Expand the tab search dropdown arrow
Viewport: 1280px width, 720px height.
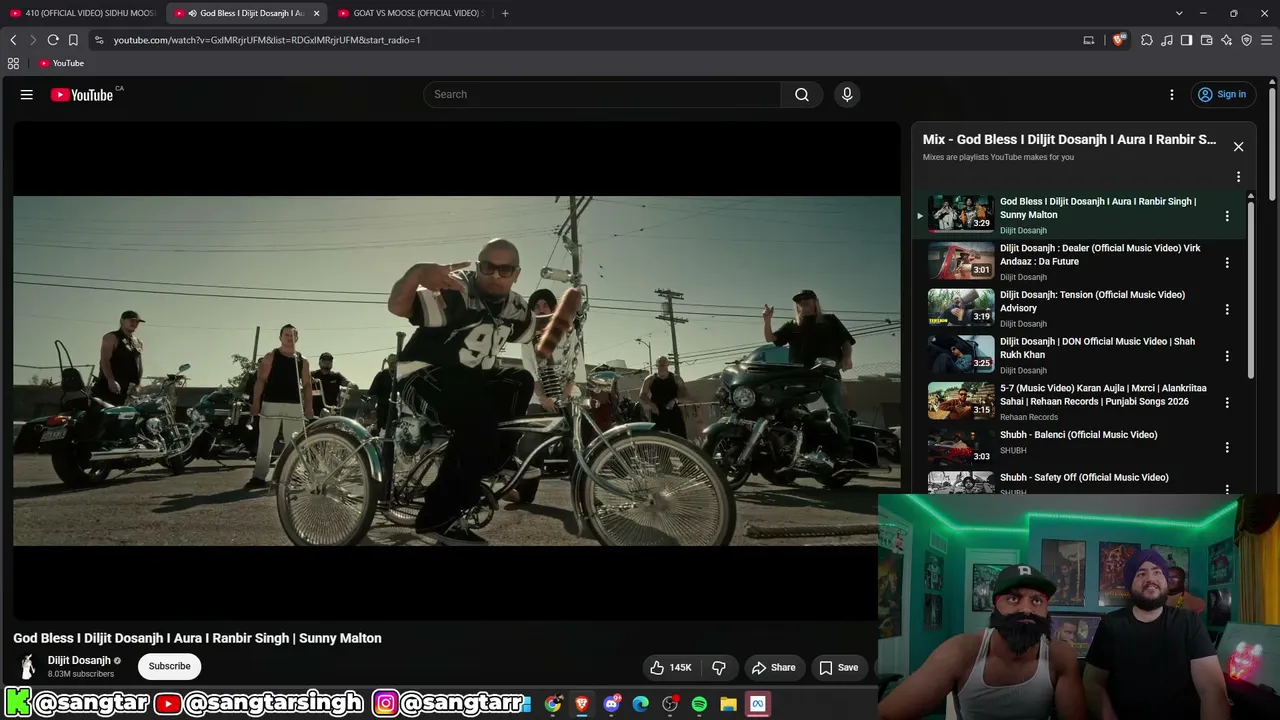(1179, 13)
